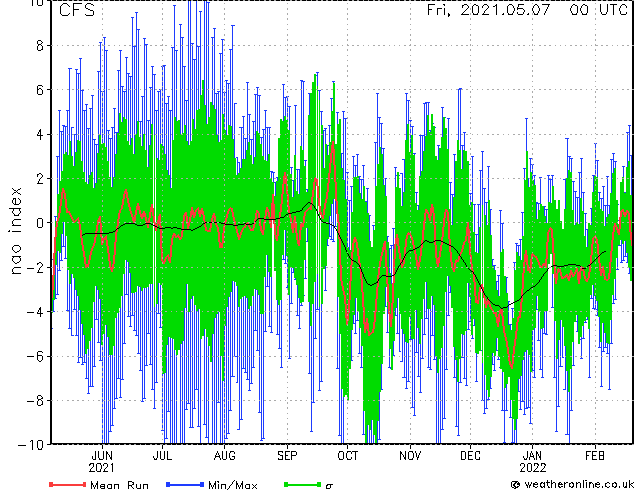
Task: Click the y-axis value -8
Action: tap(35, 401)
